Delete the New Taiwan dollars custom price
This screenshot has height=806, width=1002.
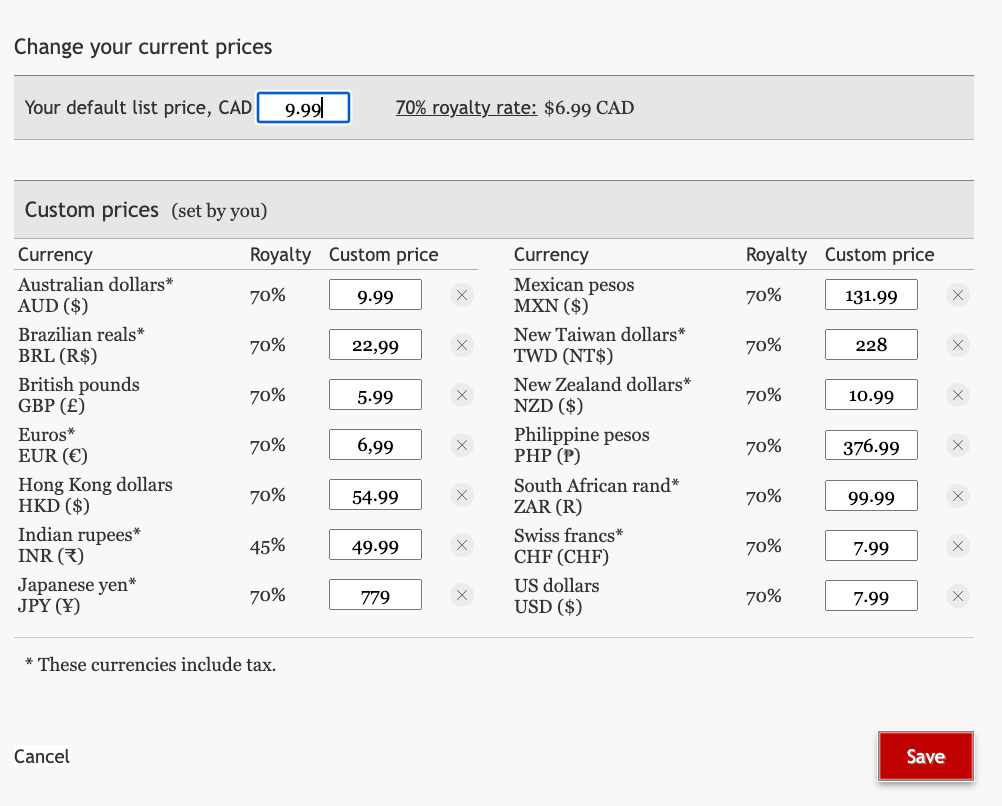point(957,345)
